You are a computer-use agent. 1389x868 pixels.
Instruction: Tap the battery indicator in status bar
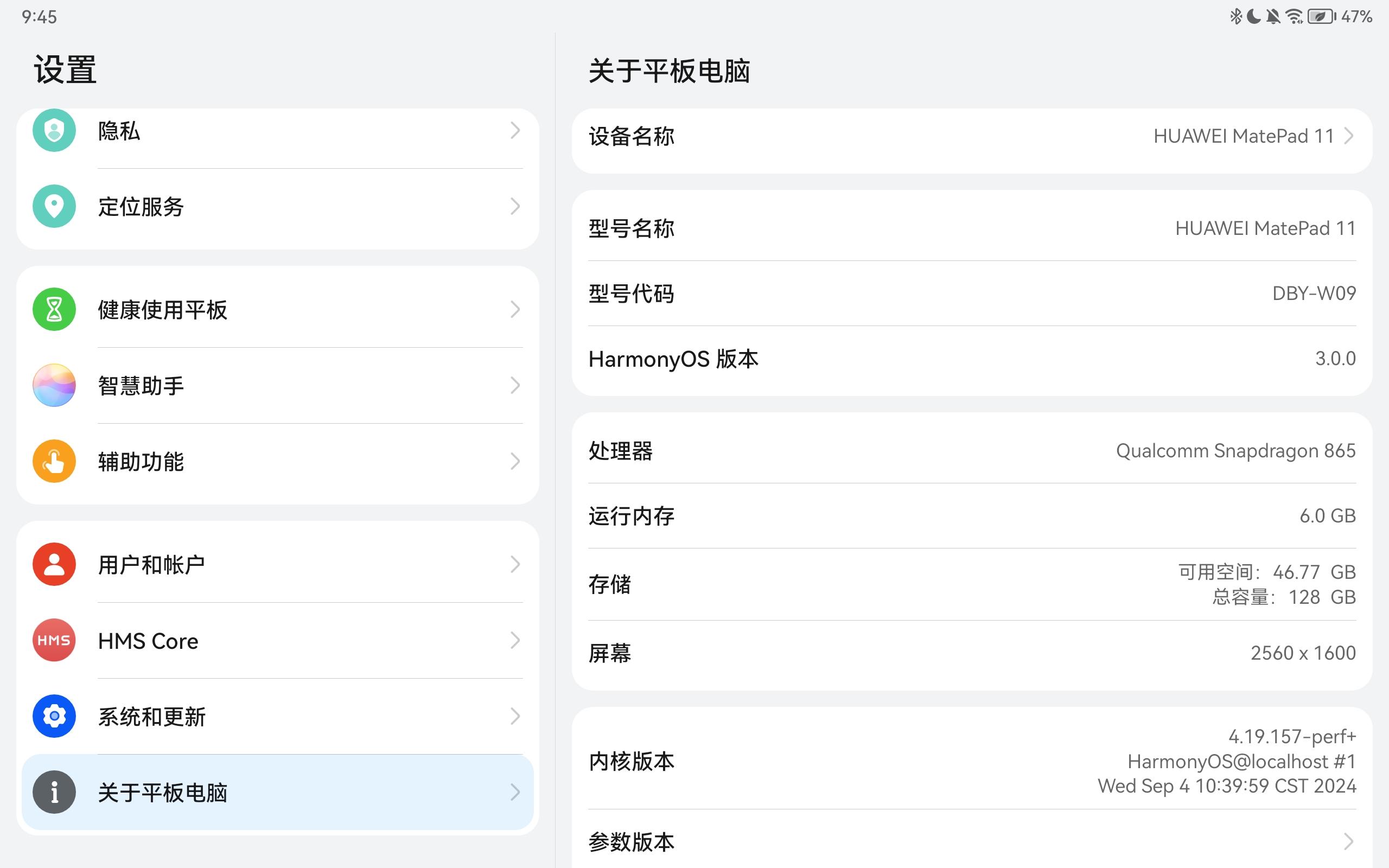[1321, 17]
